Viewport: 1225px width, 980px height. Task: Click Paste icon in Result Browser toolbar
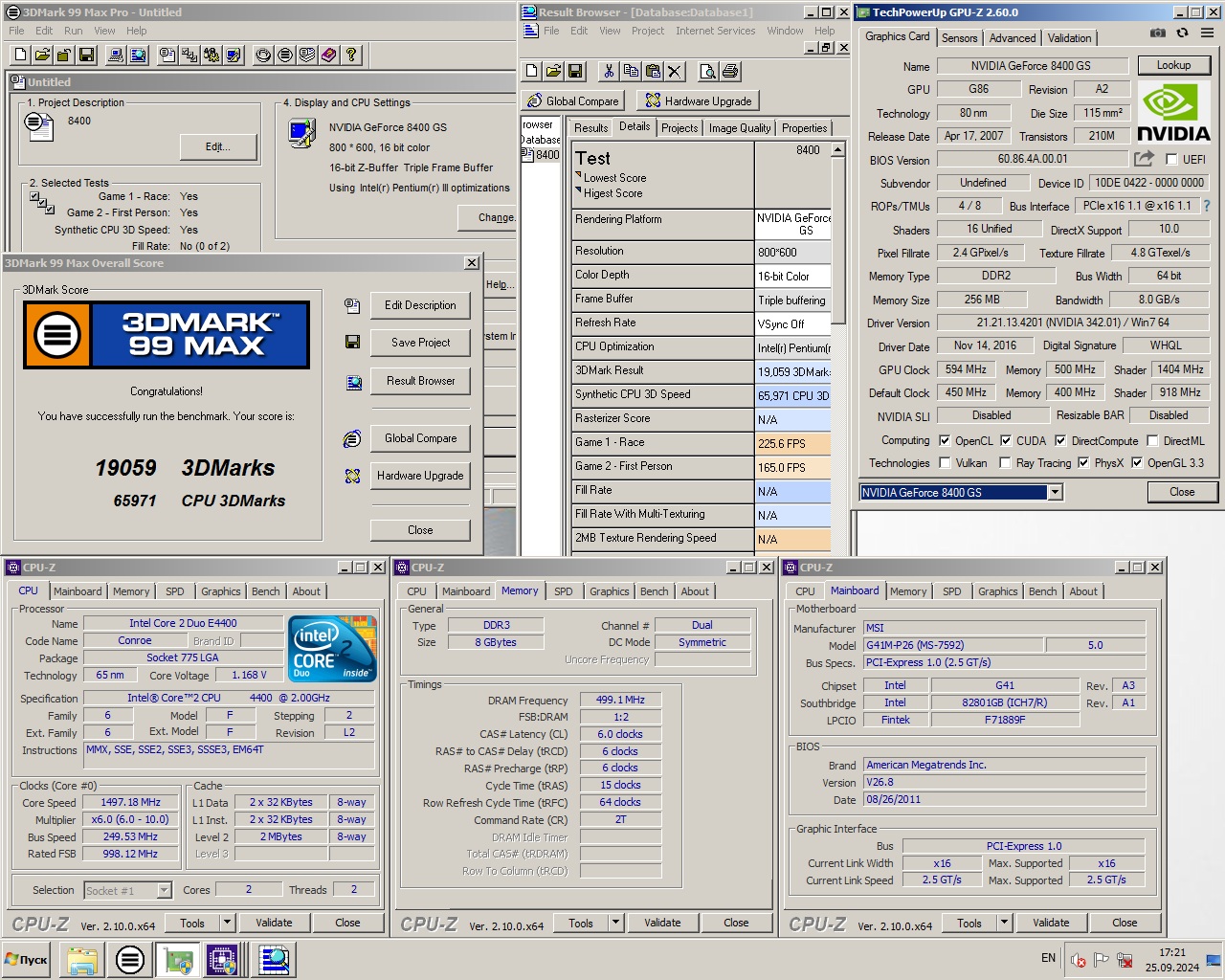pos(653,72)
